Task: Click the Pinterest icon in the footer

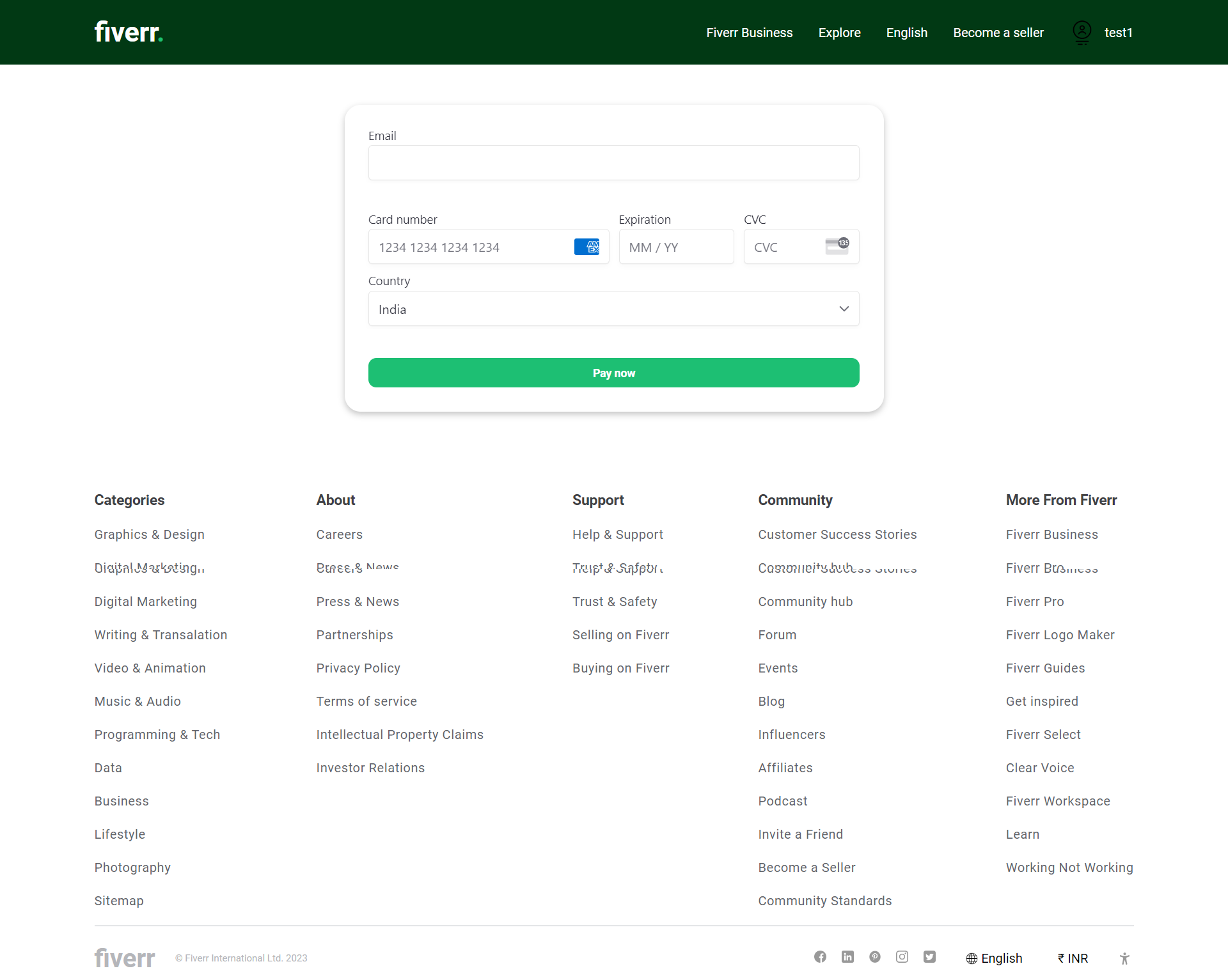Action: (875, 957)
